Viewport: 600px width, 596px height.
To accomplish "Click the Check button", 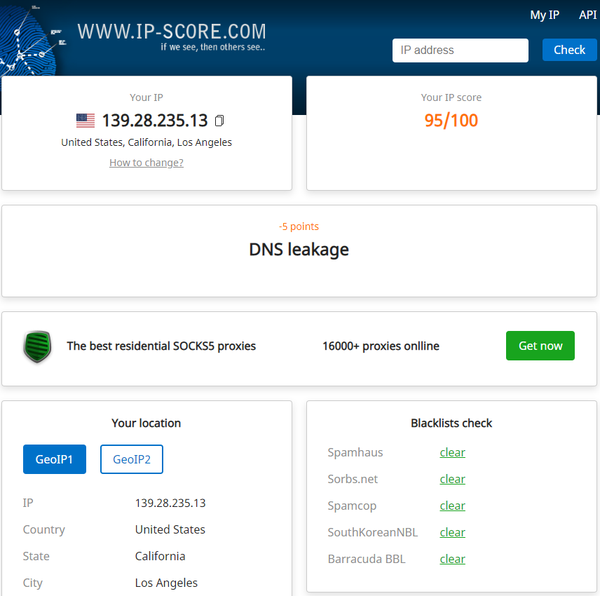I will pyautogui.click(x=569, y=50).
